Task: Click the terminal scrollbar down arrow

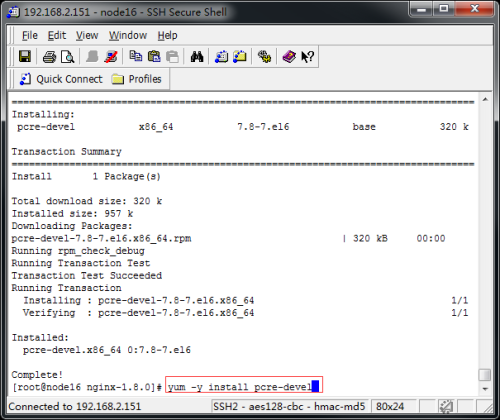Action: (x=485, y=389)
